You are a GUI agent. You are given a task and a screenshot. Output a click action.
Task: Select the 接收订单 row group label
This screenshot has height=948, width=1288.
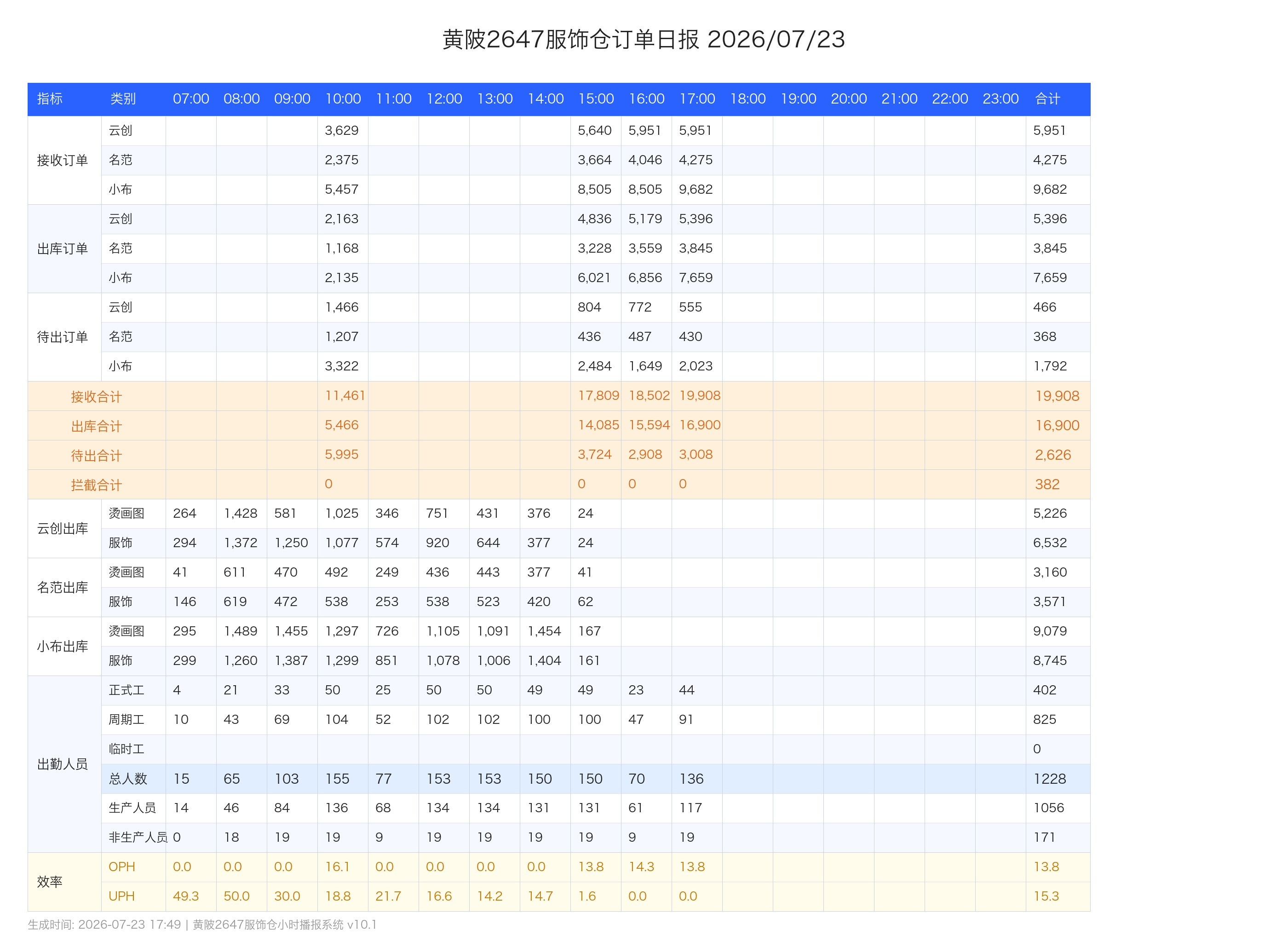pyautogui.click(x=63, y=160)
